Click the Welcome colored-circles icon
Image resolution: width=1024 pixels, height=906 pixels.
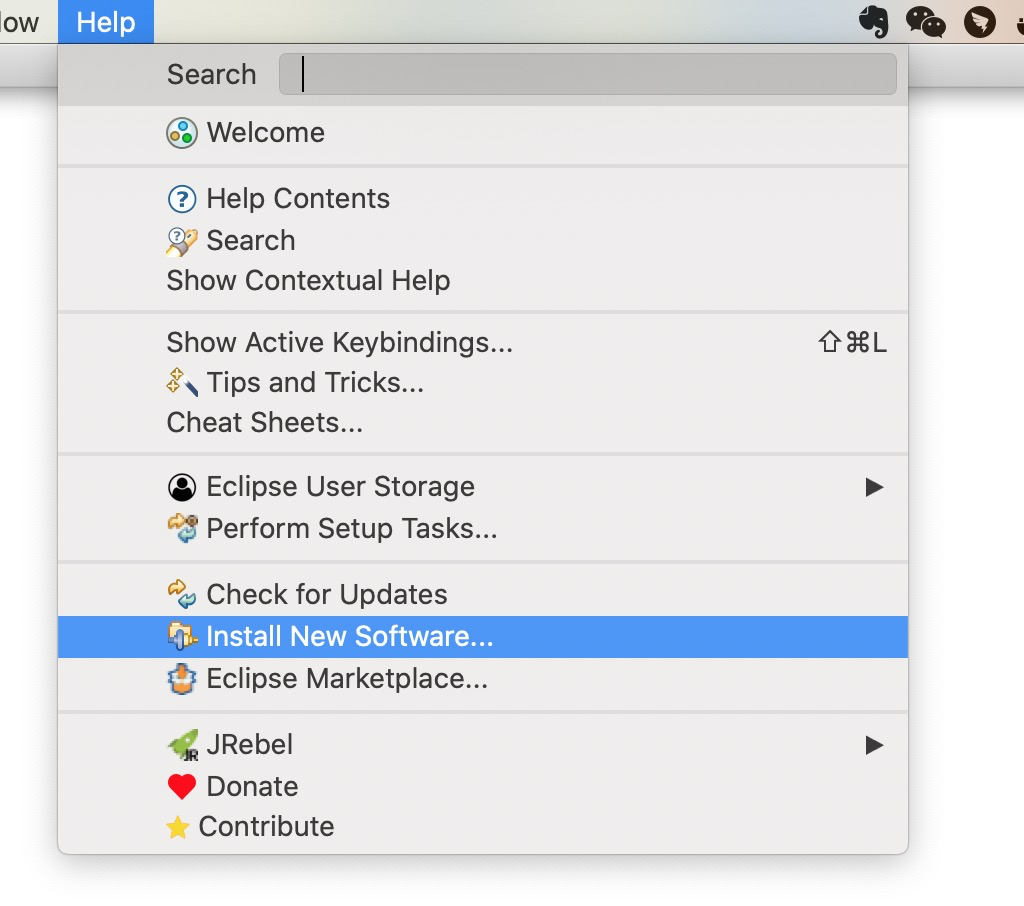181,133
